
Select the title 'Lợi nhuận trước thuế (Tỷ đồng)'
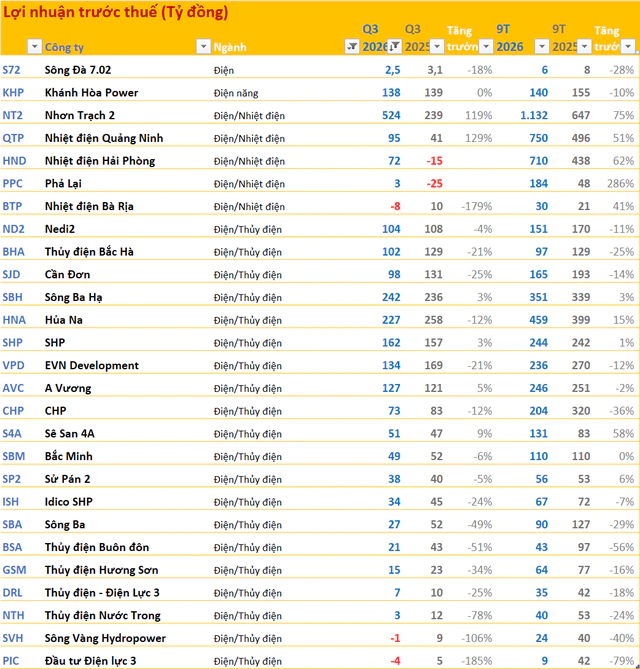(x=116, y=12)
